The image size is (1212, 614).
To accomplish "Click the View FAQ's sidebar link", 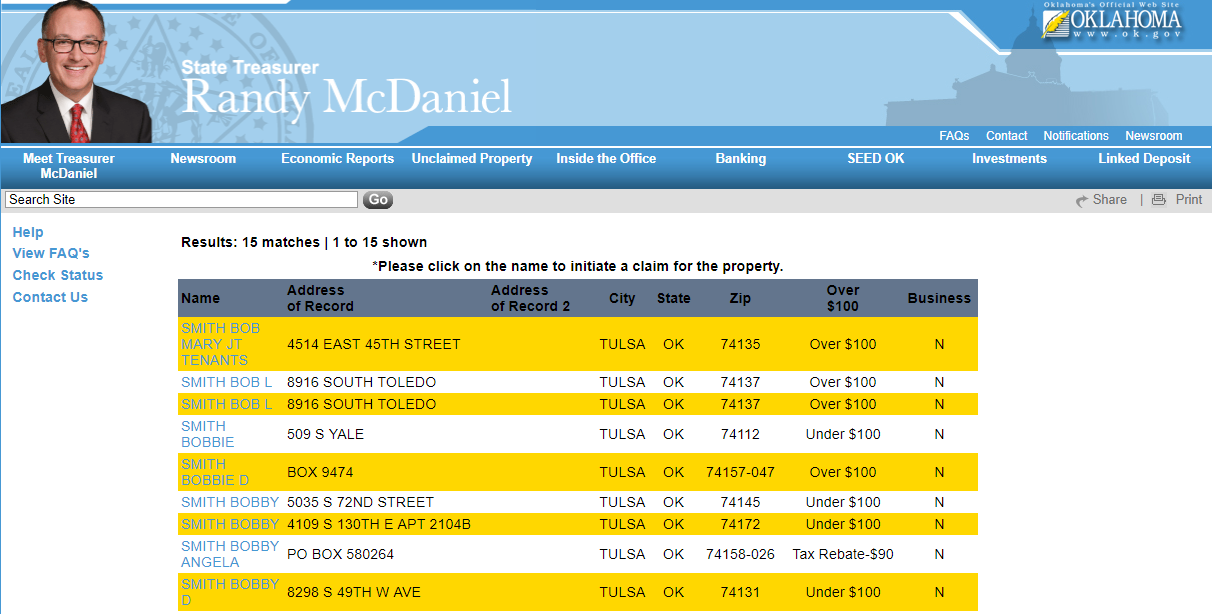I will (x=50, y=253).
